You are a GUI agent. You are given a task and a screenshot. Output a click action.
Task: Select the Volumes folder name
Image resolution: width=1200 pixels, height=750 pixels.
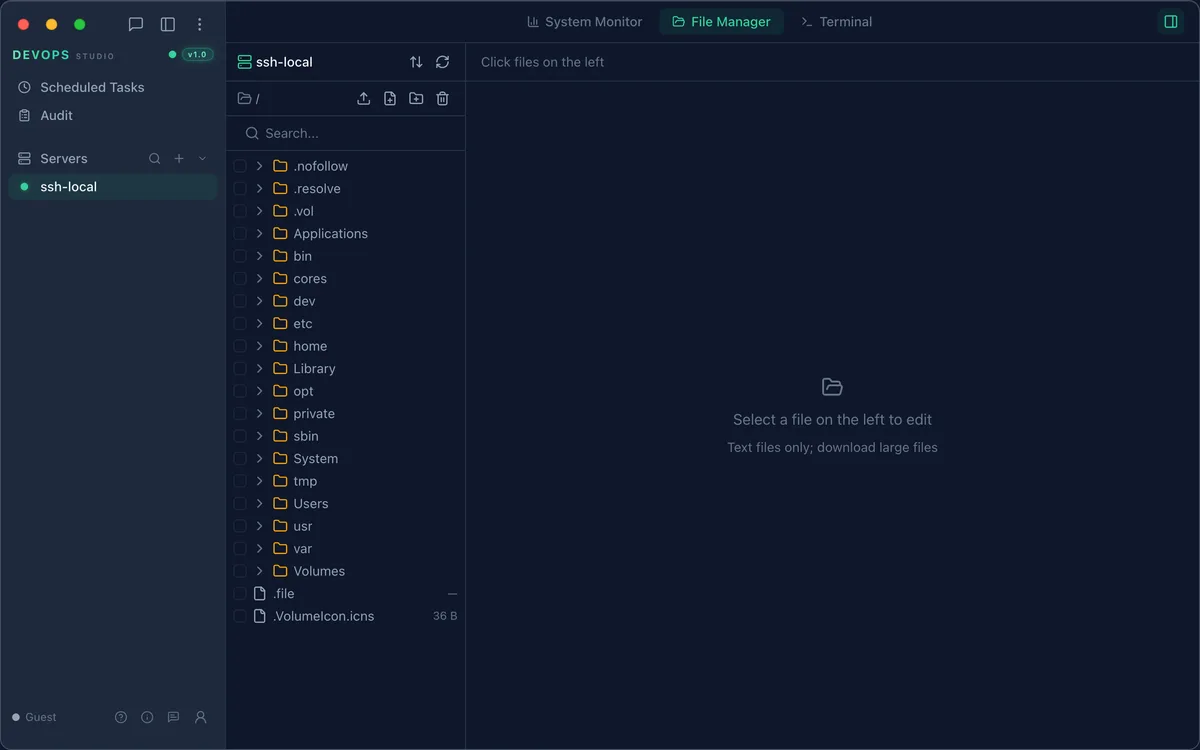pos(319,571)
